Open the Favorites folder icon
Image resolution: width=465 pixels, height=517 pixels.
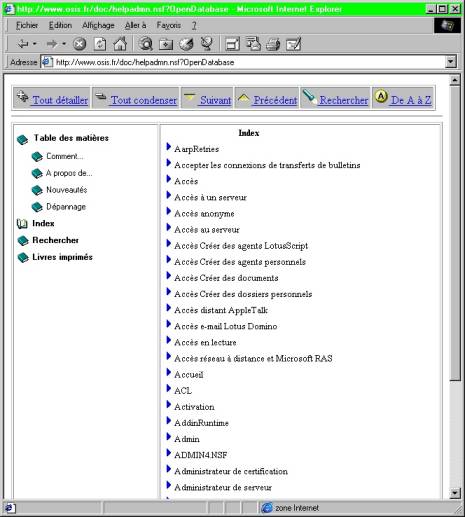click(x=166, y=44)
